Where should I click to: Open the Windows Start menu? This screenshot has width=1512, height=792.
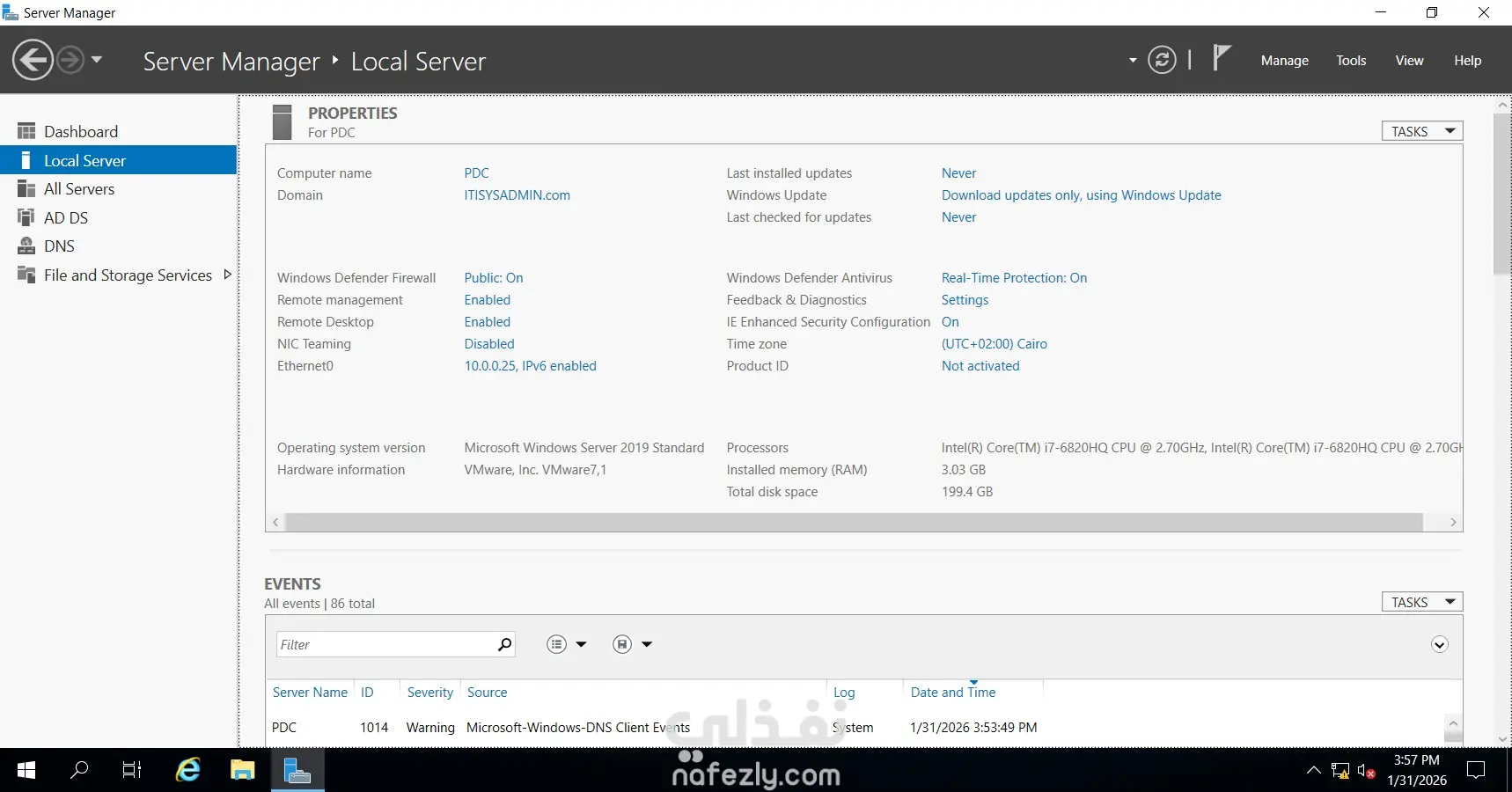tap(26, 771)
